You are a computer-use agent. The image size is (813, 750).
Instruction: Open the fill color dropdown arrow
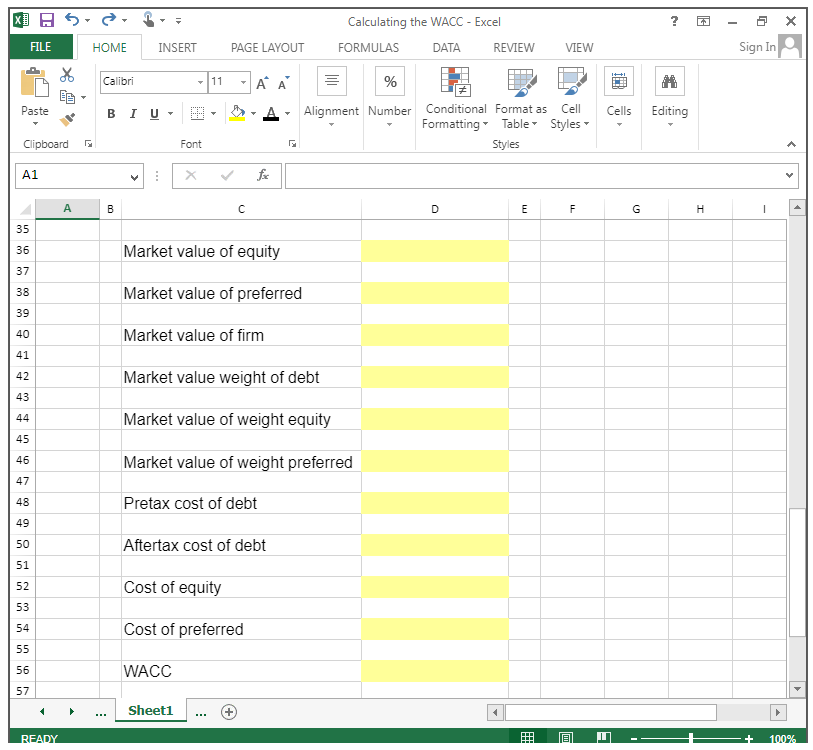coord(254,114)
